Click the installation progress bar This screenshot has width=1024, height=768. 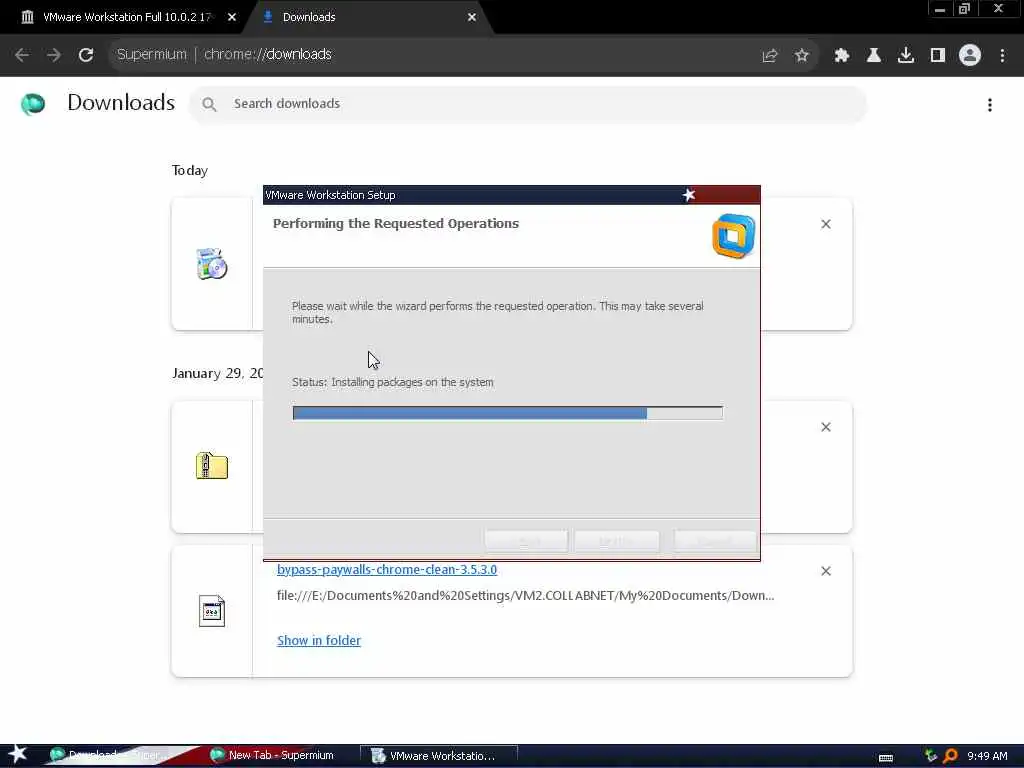(x=507, y=413)
